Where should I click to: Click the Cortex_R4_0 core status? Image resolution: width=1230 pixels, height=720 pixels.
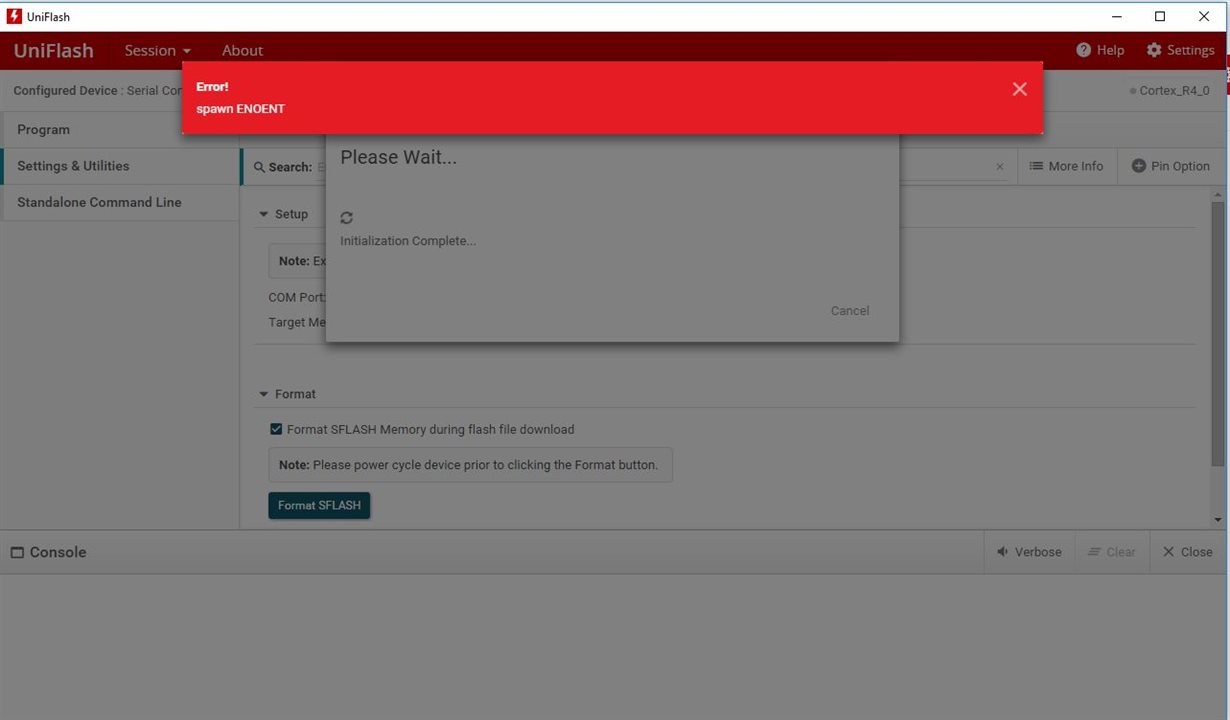tap(1169, 90)
